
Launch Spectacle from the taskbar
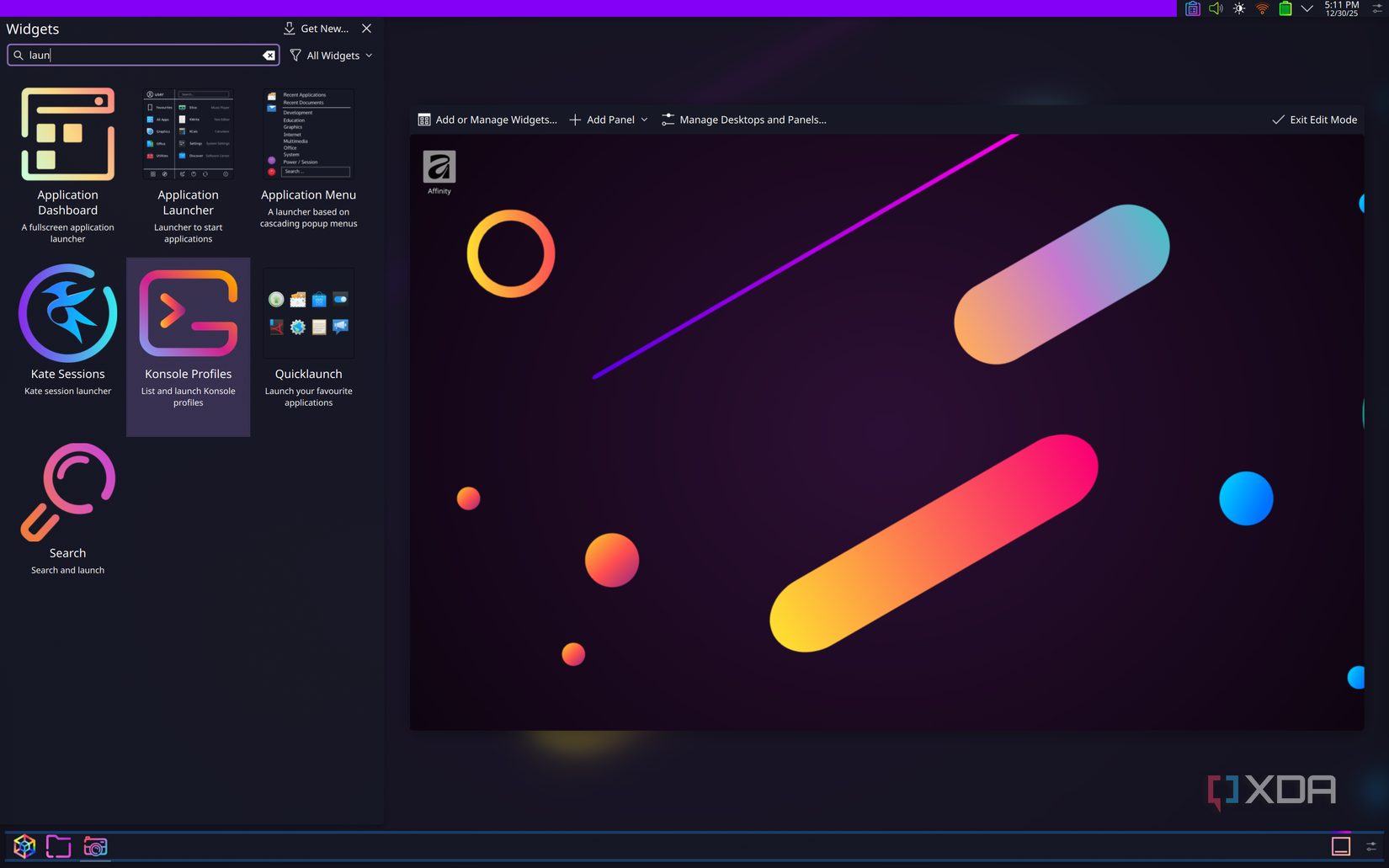pyautogui.click(x=95, y=847)
